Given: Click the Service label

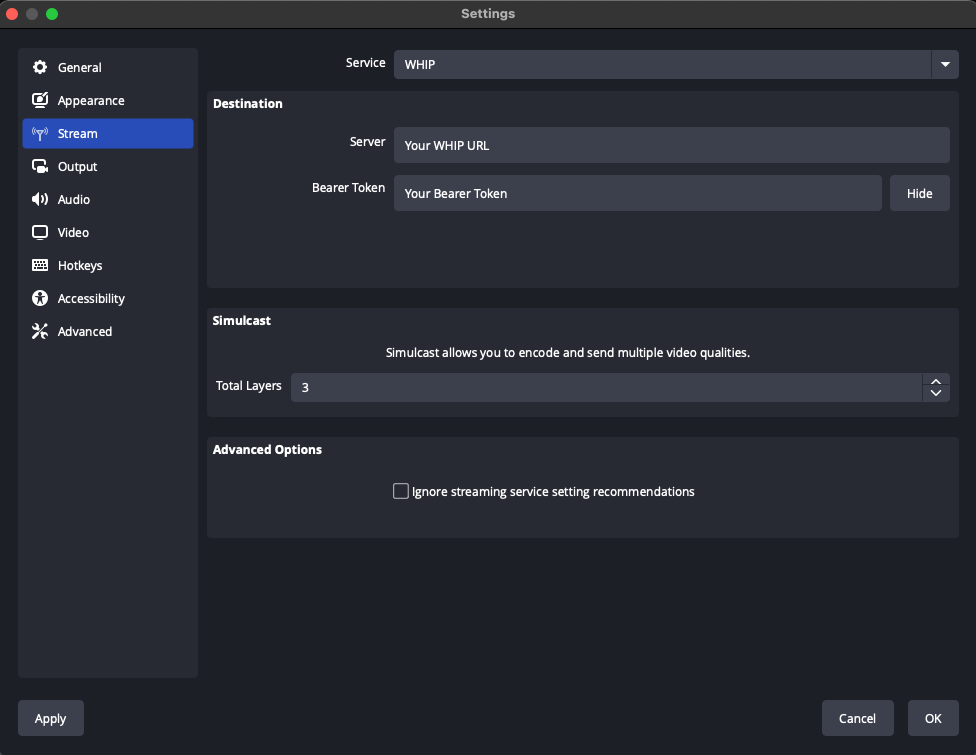Looking at the screenshot, I should coord(365,63).
